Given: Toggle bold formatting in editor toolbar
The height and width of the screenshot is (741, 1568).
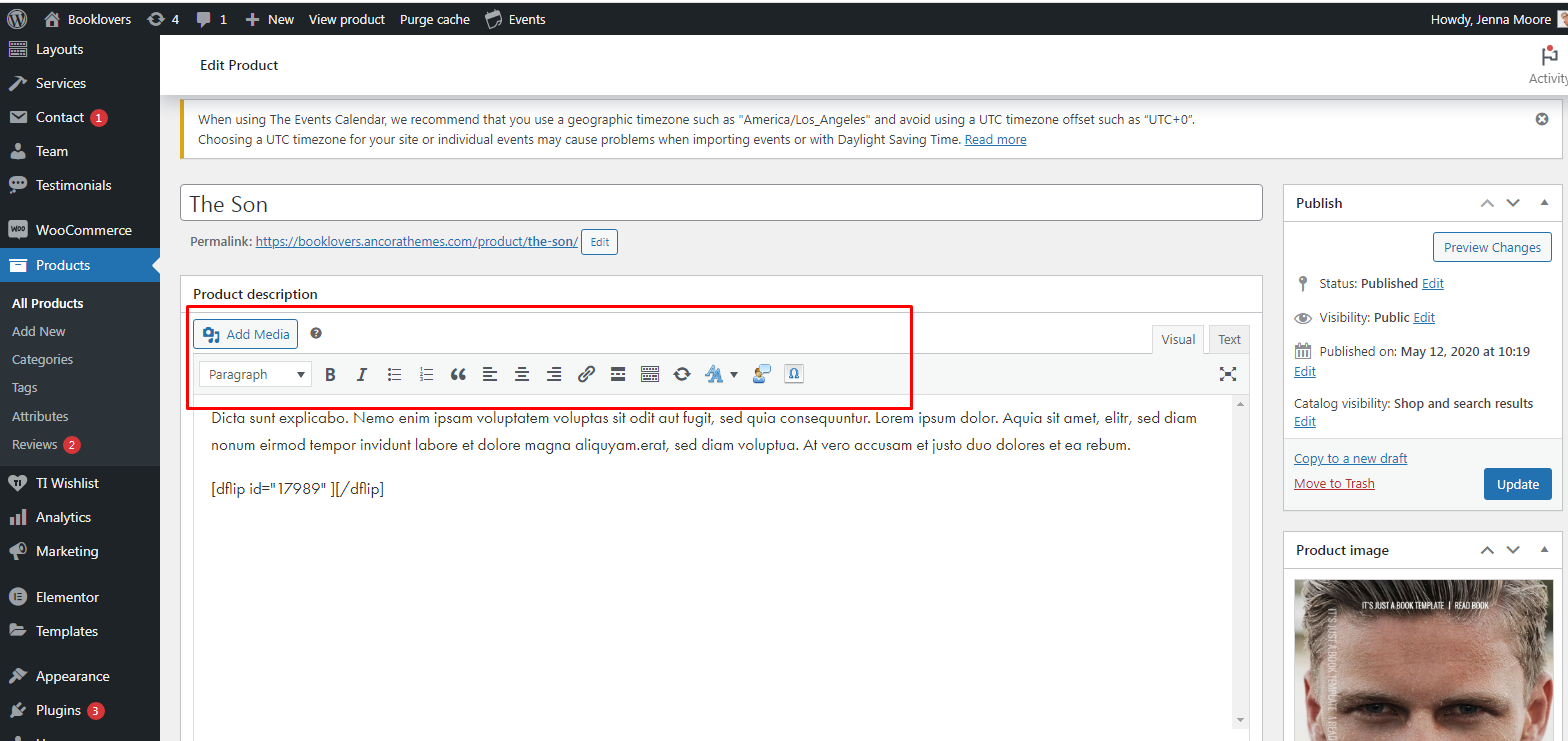Looking at the screenshot, I should [330, 374].
